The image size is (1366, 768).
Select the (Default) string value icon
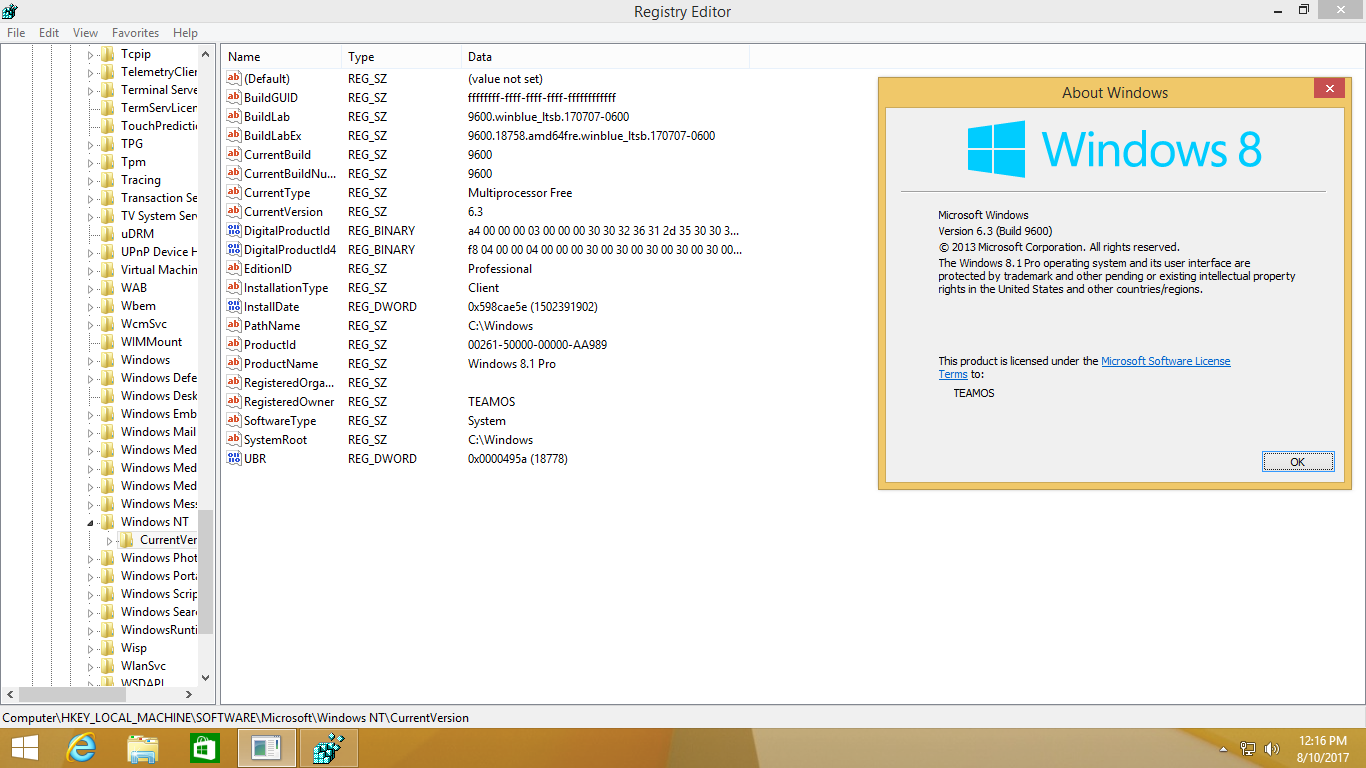(235, 79)
